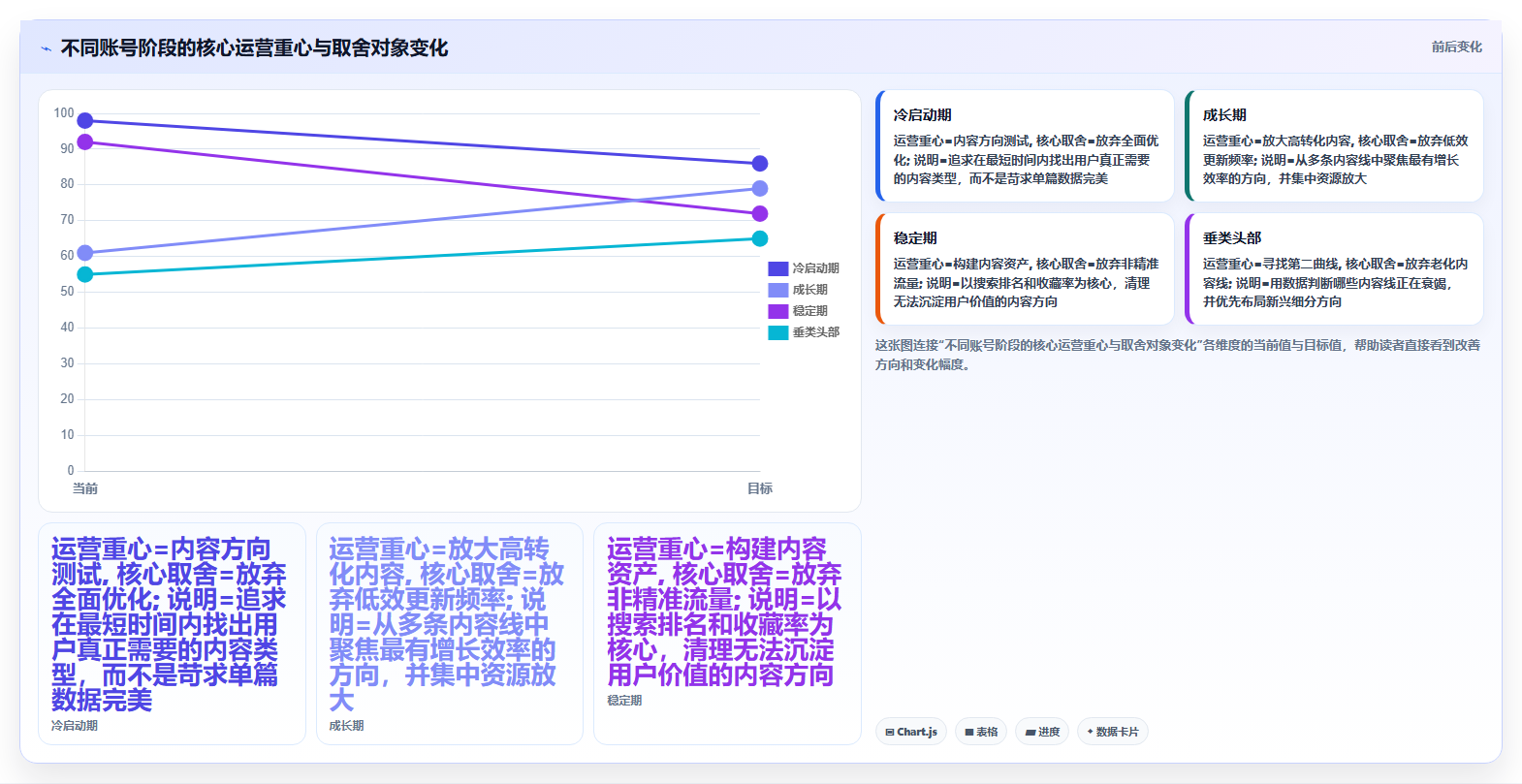Toggle the 稳定期 legend color box

coord(778,311)
